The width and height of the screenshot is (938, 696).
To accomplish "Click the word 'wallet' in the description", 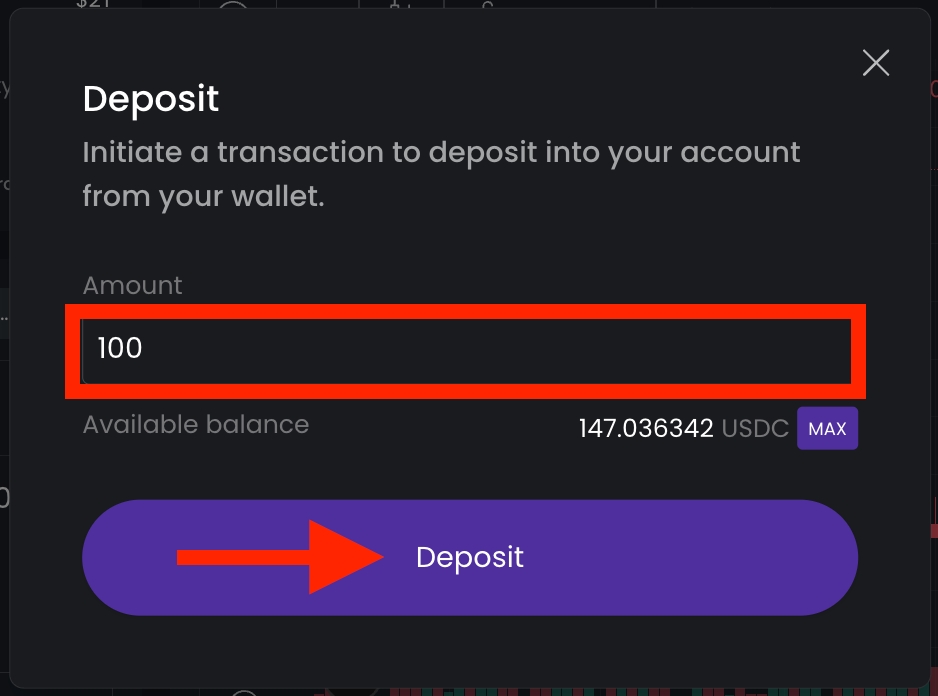I will click(x=272, y=195).
